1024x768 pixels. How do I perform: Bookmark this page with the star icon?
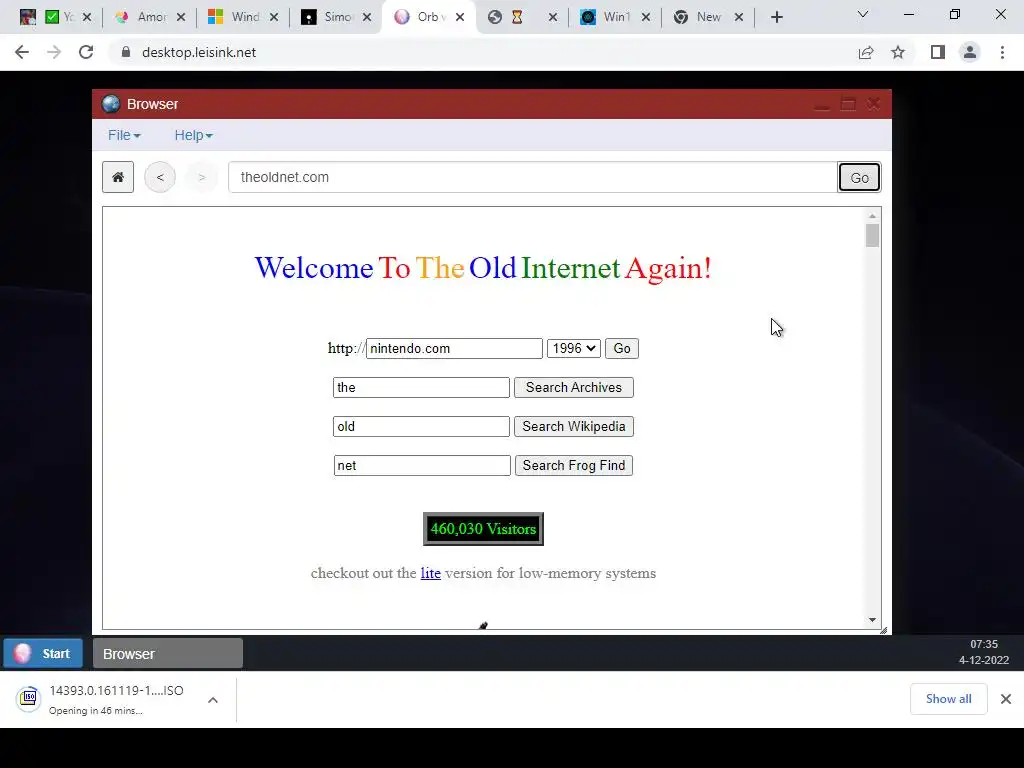[x=898, y=52]
